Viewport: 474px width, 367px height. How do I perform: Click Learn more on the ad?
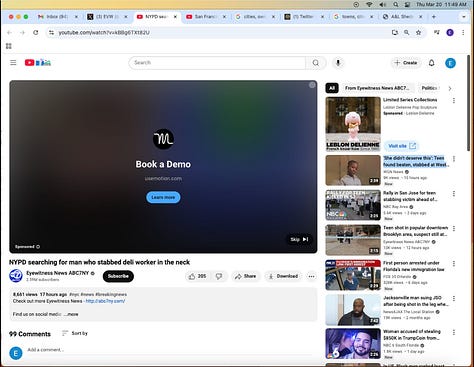click(163, 197)
